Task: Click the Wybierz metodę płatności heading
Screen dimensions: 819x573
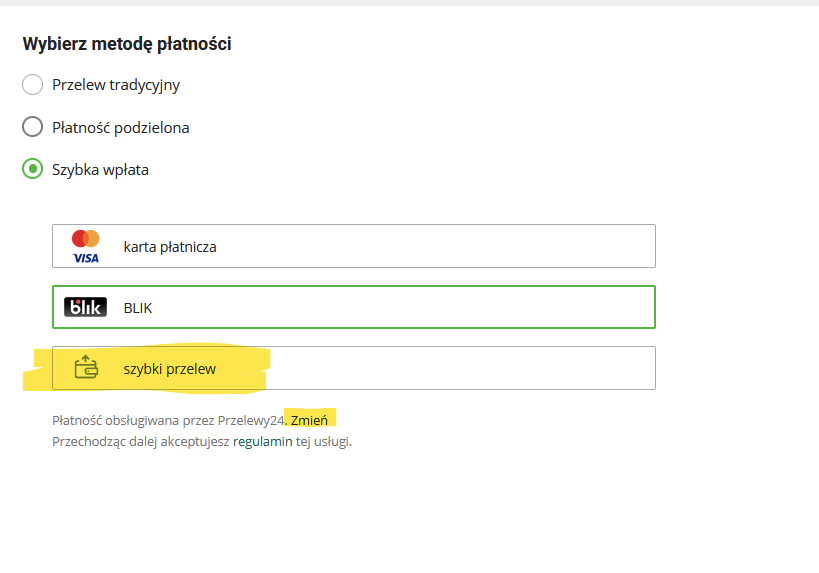Action: pos(127,44)
